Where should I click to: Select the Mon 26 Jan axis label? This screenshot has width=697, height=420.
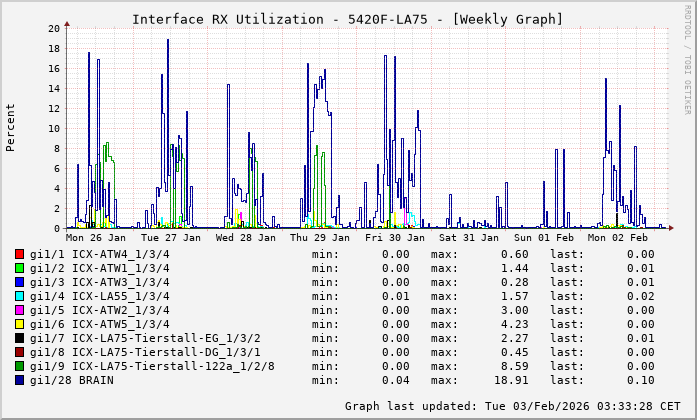96,238
